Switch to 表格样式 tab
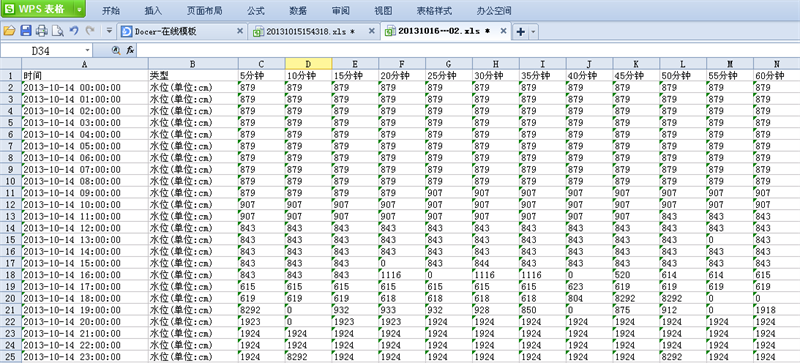The width and height of the screenshot is (800, 363). [434, 11]
